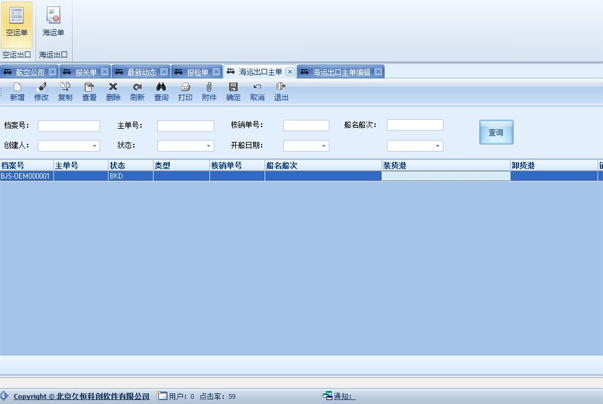Screen dimensions: 603x404
Task: Click into the 档案号 input field
Action: coord(69,126)
